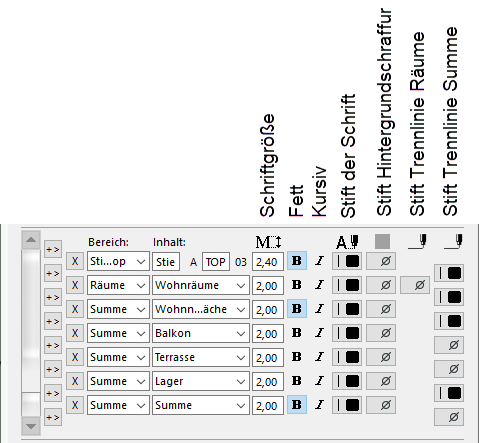
Task: Open the Wohnn...äche Inhalt dropdown
Action: click(201, 310)
